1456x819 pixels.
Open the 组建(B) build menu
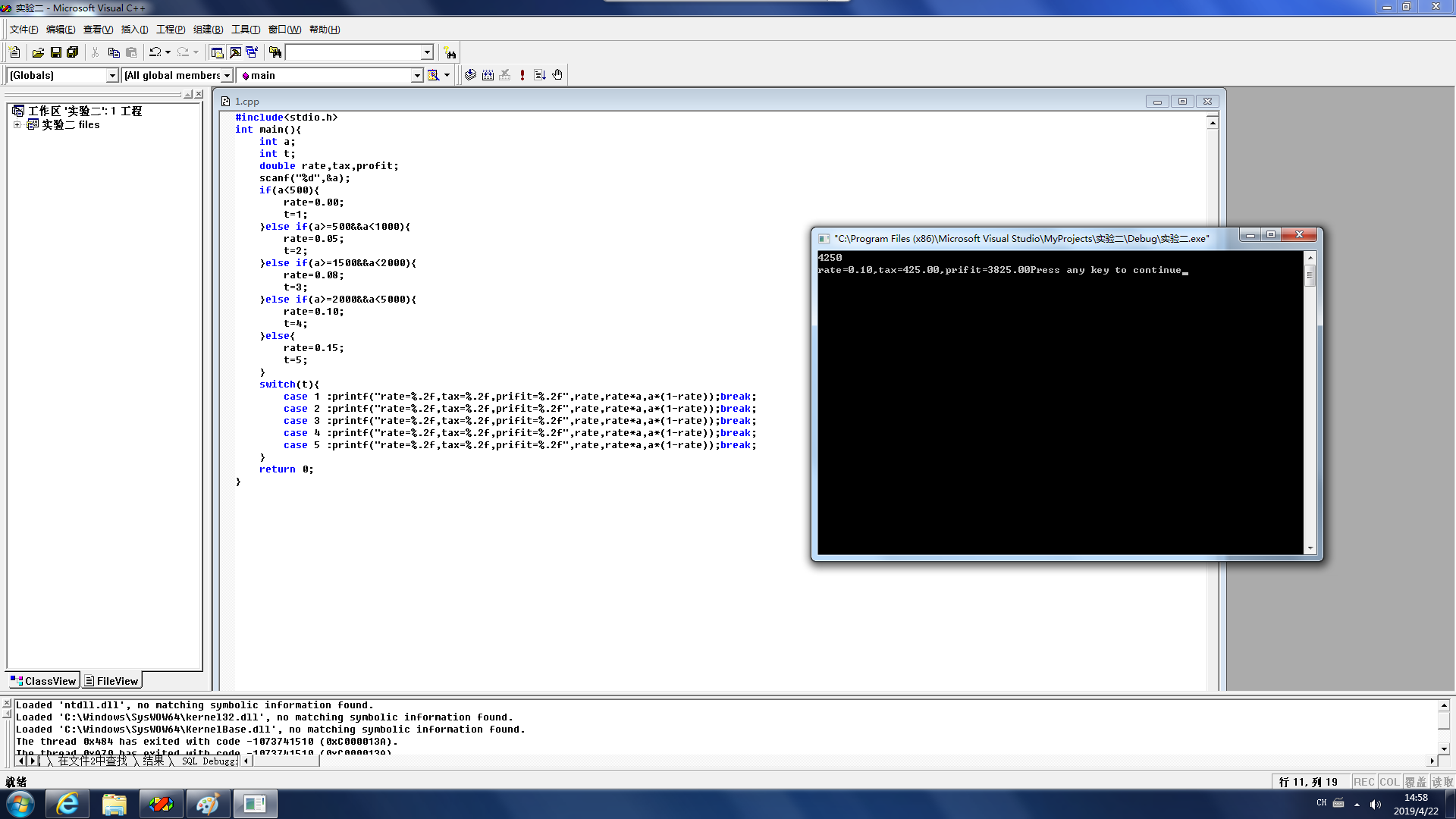tap(208, 30)
